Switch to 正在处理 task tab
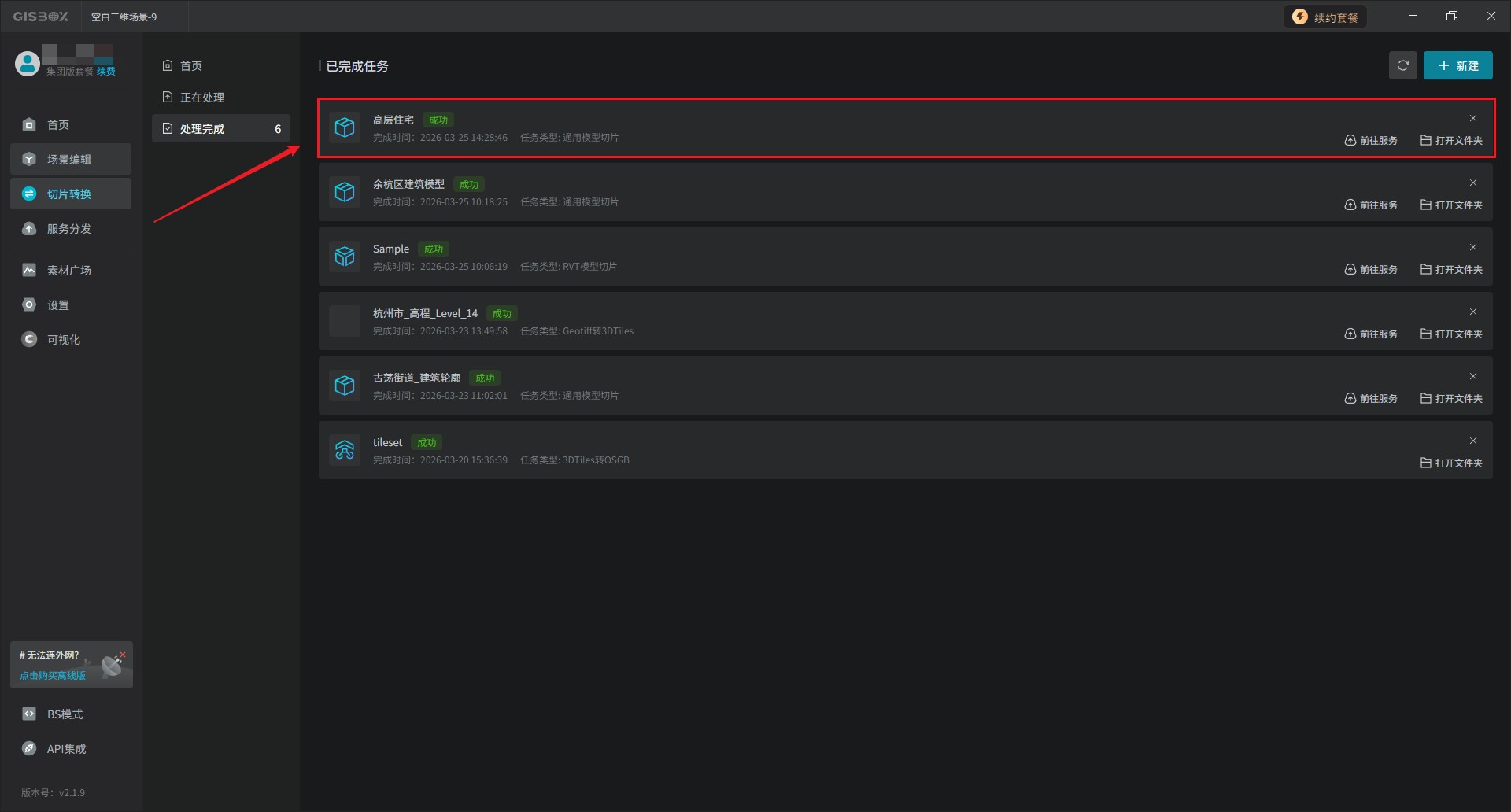 202,98
